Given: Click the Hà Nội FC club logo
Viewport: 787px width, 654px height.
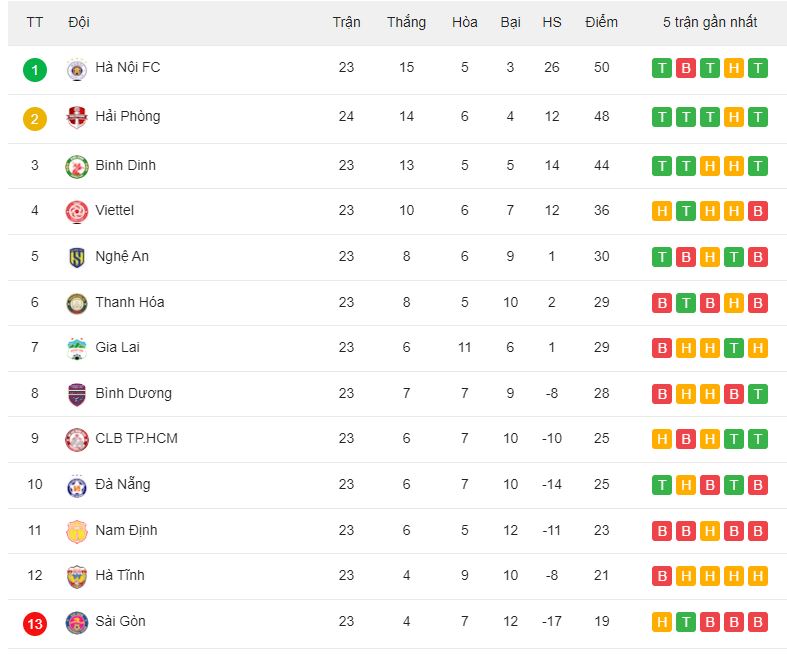Looking at the screenshot, I should click(77, 69).
